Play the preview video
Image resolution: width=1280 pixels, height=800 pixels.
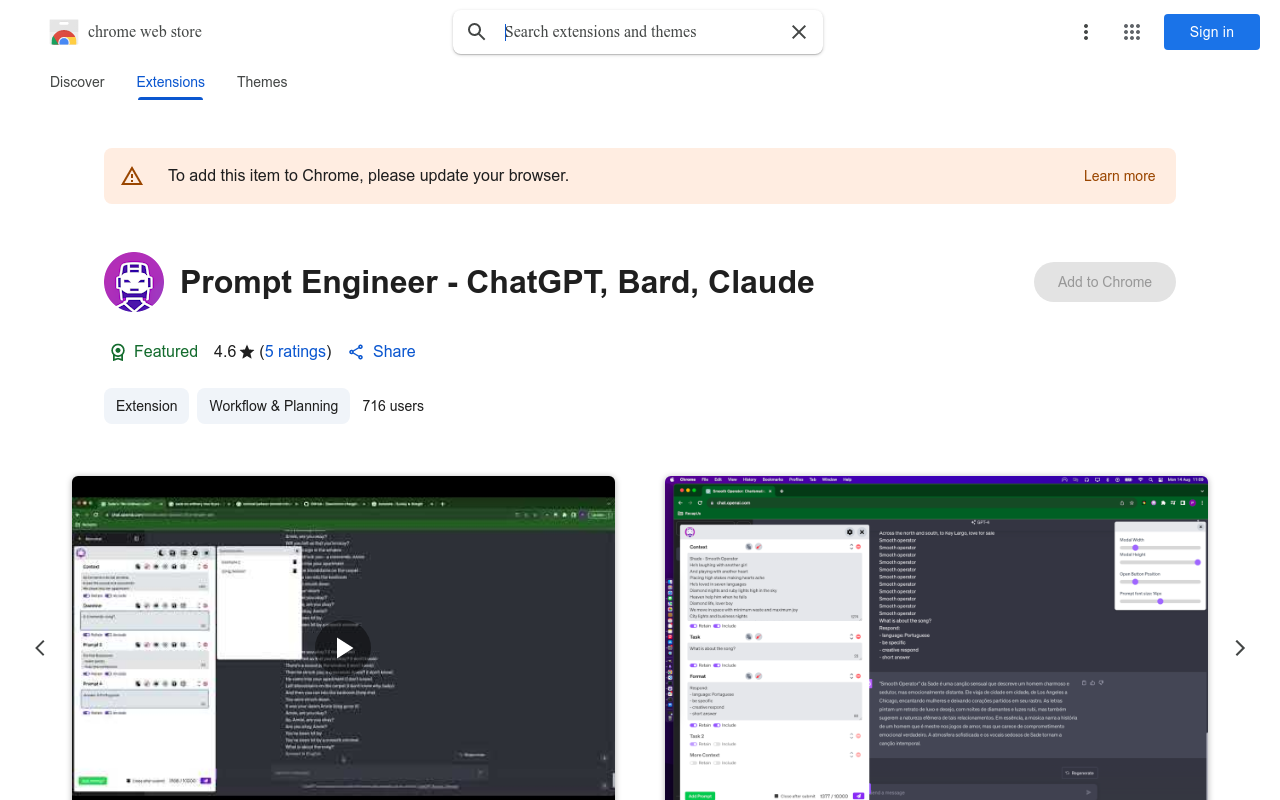(x=343, y=648)
